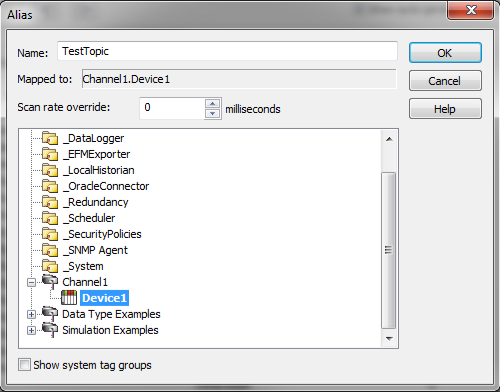Click the Simulation Examples channel icon
The width and height of the screenshot is (500, 392).
pos(50,330)
